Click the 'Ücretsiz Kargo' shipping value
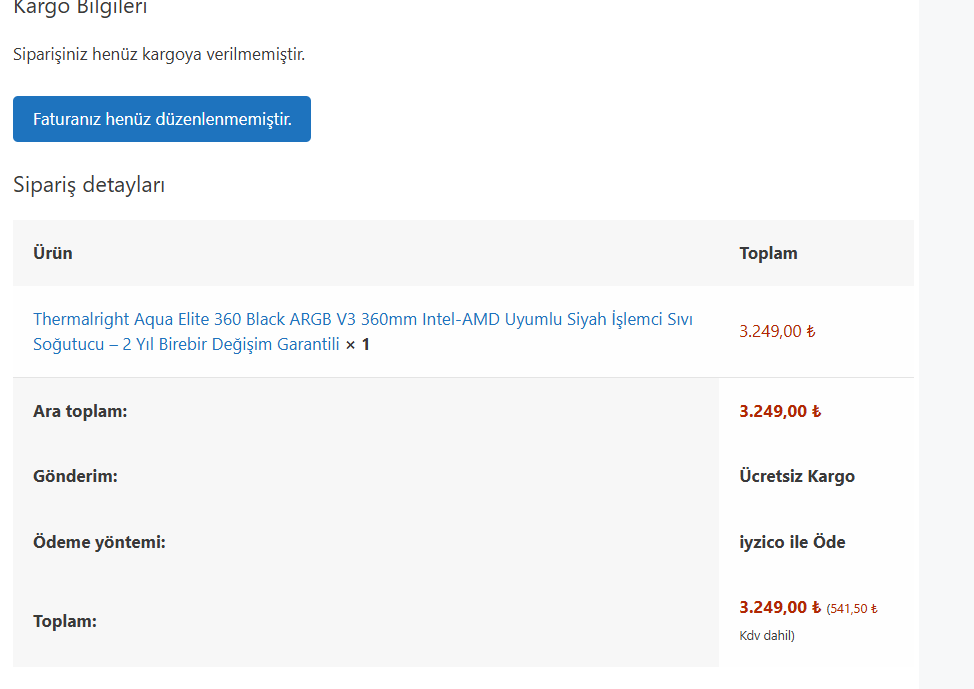The height and width of the screenshot is (689, 974). (x=797, y=477)
